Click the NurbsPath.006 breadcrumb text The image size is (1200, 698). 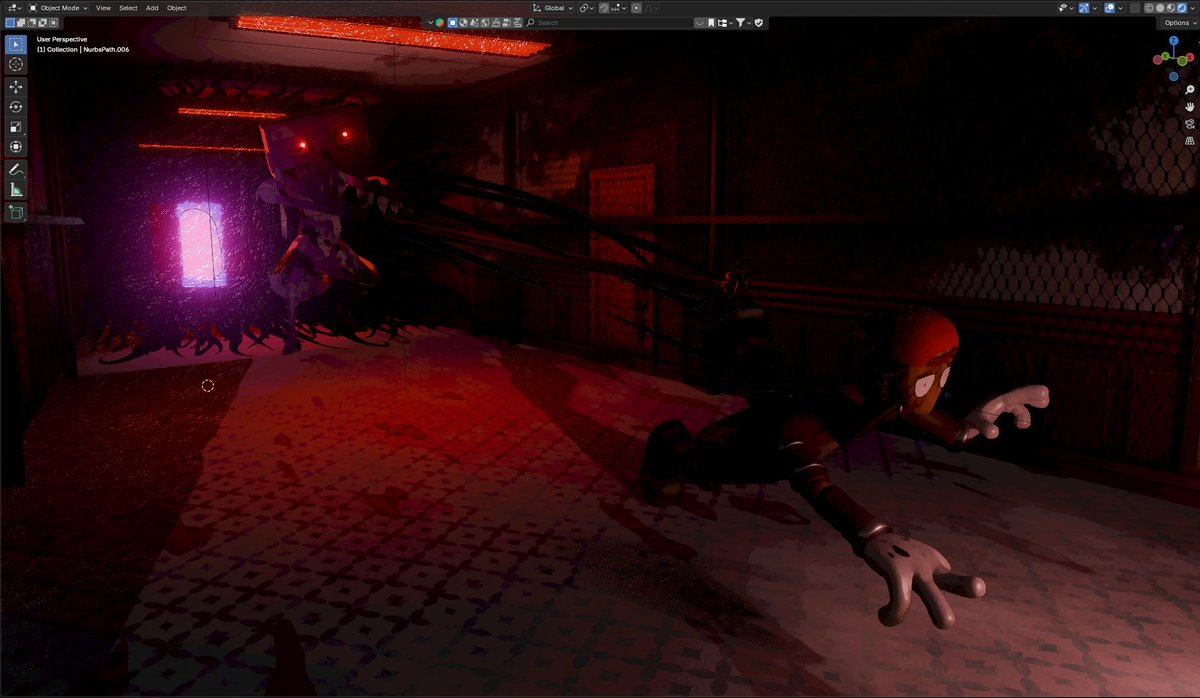tap(106, 48)
